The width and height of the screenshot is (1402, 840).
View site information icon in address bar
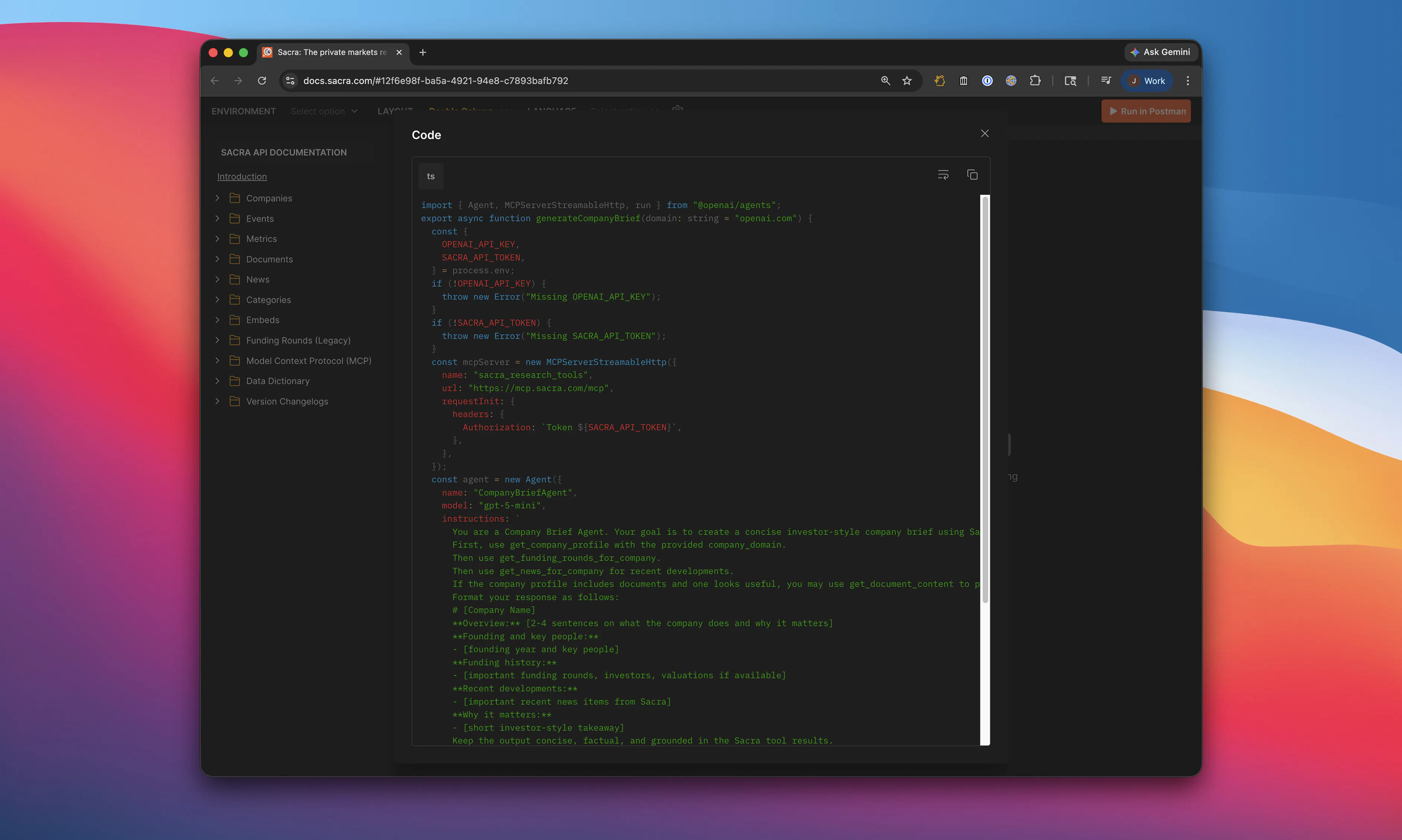click(290, 81)
